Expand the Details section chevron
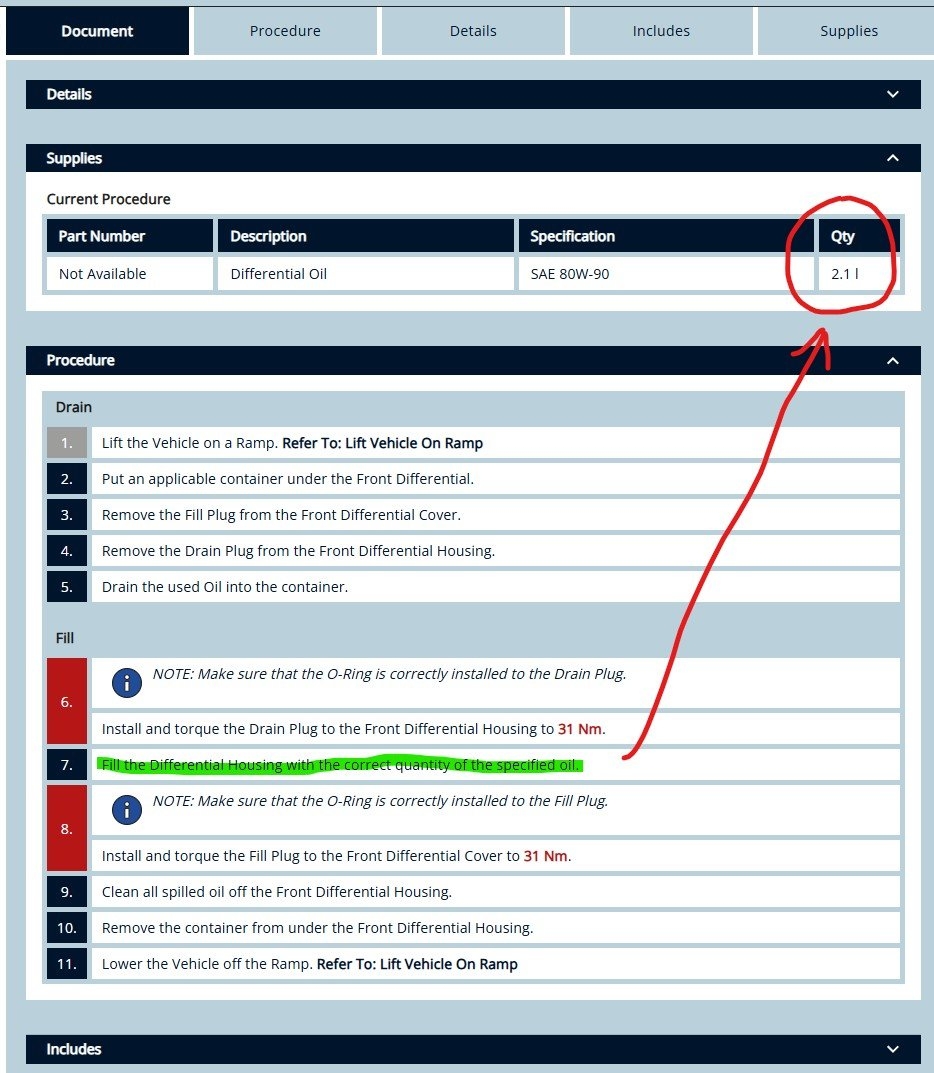 [x=892, y=94]
